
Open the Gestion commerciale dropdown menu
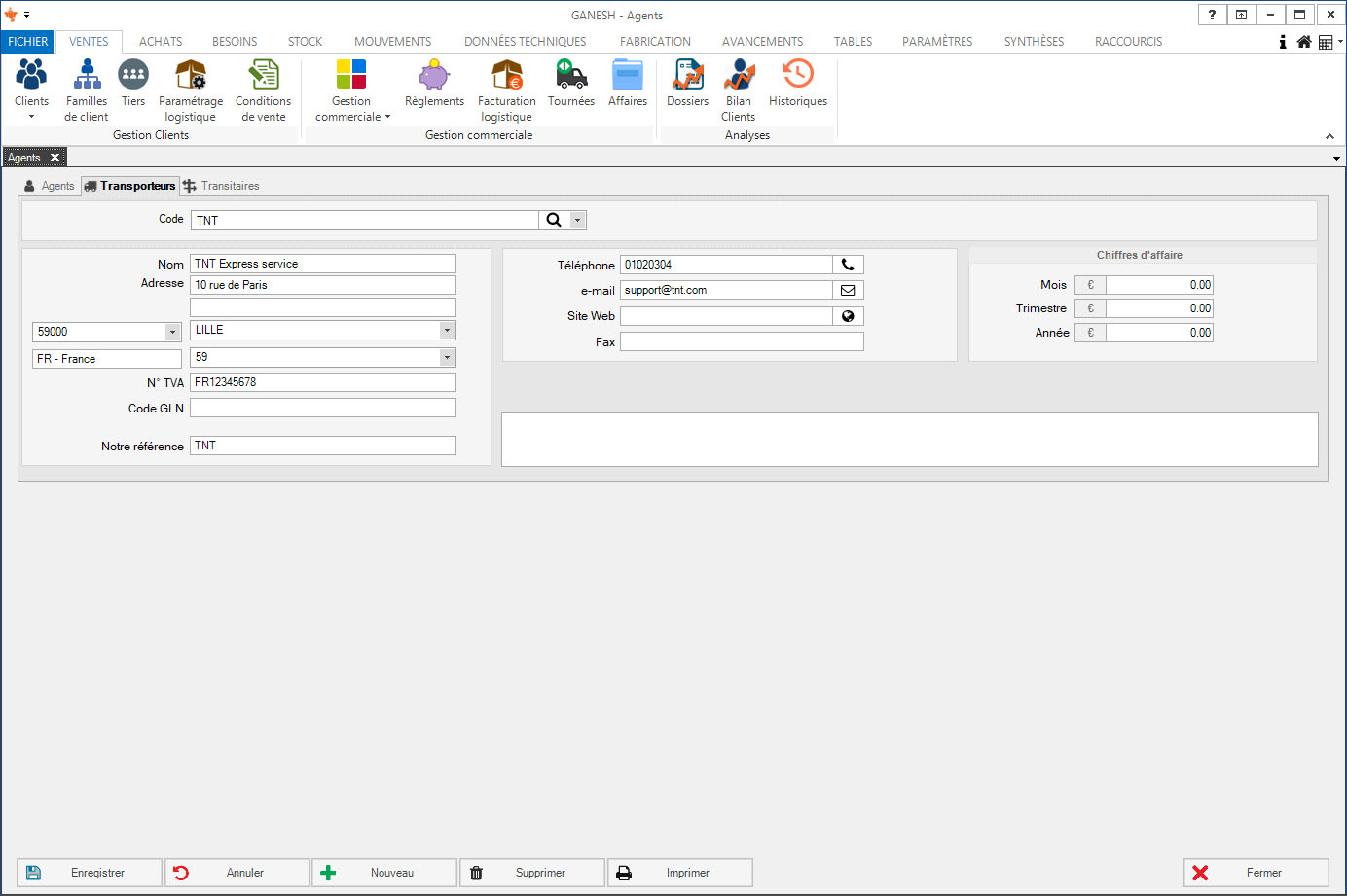[351, 109]
